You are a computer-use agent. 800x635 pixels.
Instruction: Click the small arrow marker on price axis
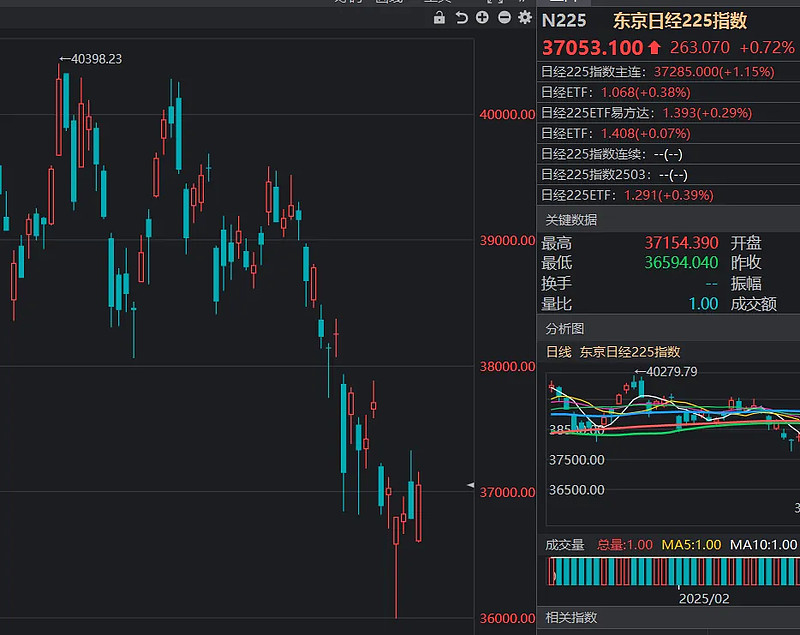point(472,485)
